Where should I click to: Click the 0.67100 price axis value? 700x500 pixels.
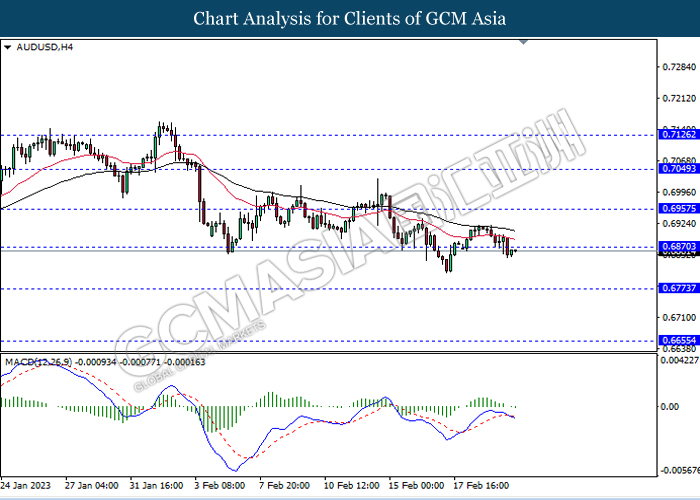click(679, 317)
